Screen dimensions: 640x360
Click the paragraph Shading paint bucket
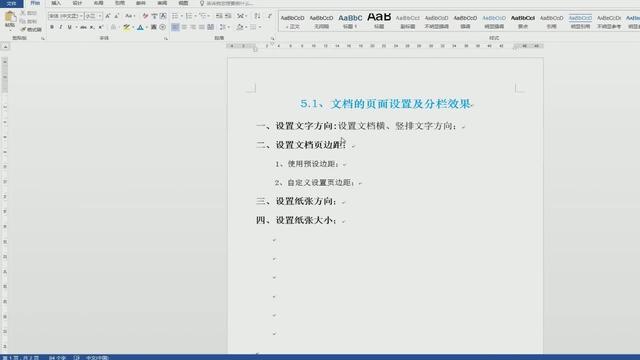[x=240, y=27]
